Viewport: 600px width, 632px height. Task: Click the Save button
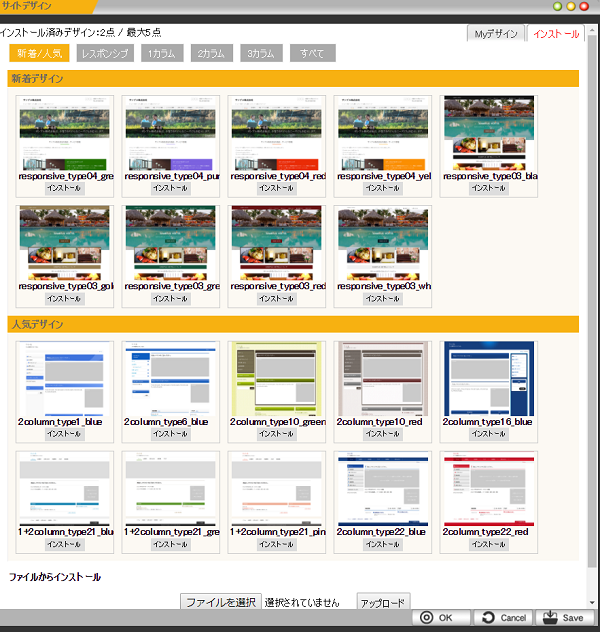565,617
